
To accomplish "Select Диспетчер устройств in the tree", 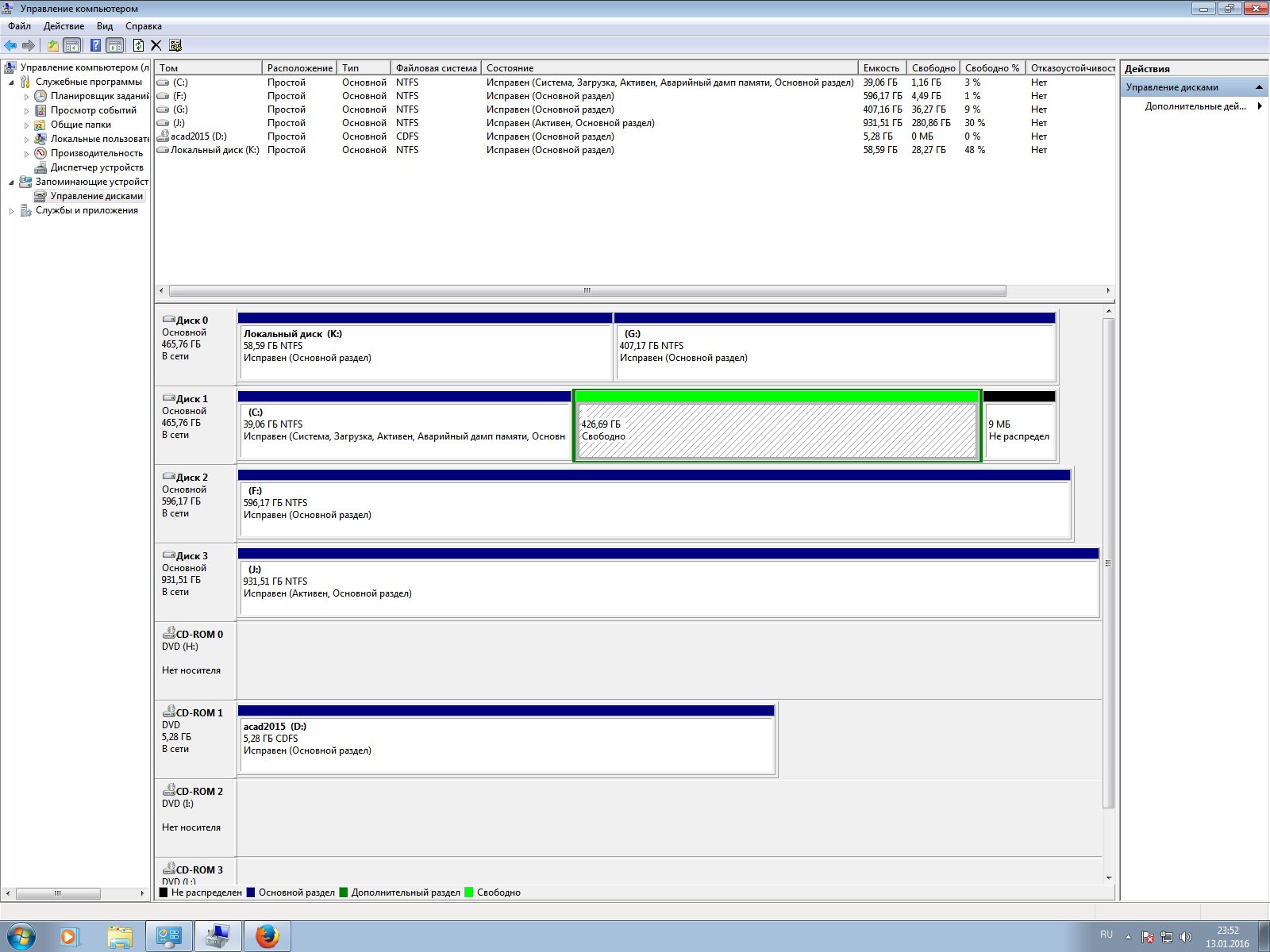I will [x=97, y=167].
